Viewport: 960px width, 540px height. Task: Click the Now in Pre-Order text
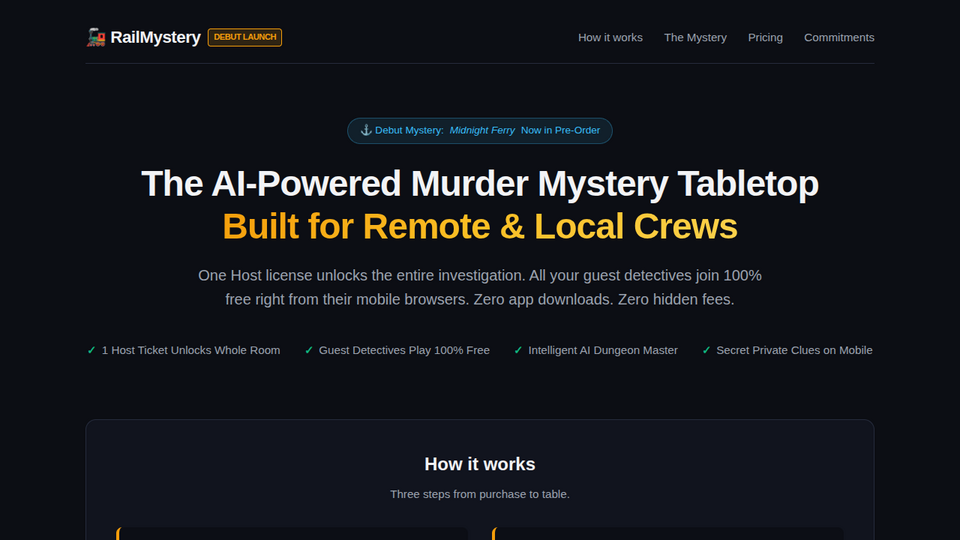(x=560, y=130)
